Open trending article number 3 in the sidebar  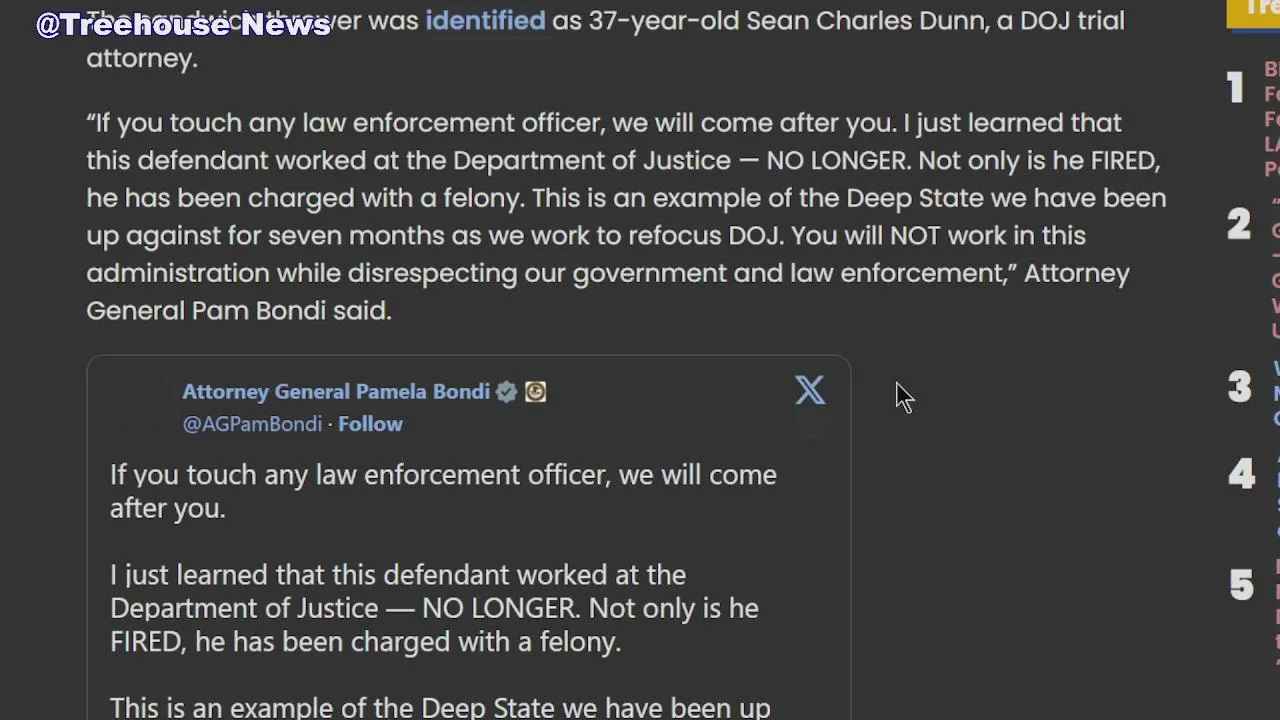1276,393
